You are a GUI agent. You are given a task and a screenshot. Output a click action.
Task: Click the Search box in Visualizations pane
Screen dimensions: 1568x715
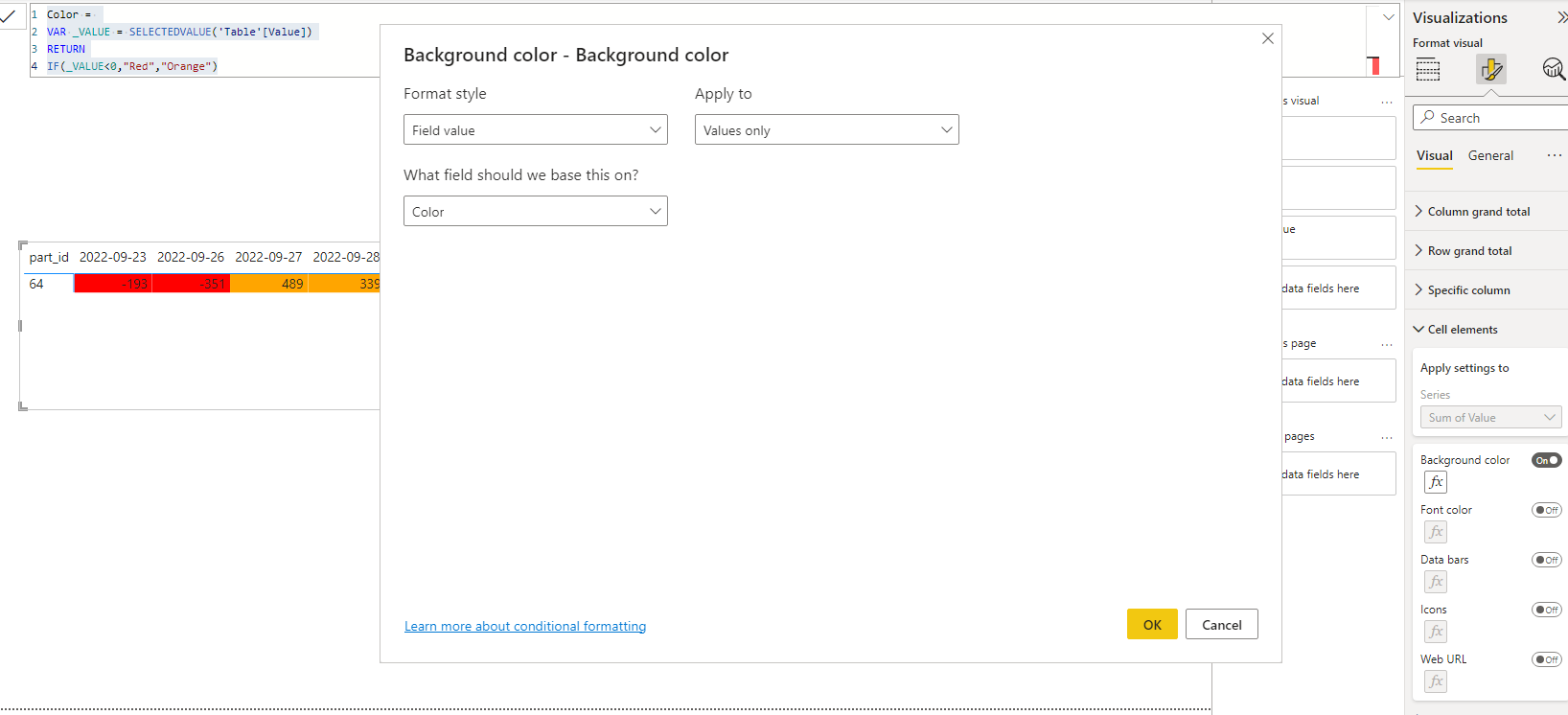[1491, 118]
